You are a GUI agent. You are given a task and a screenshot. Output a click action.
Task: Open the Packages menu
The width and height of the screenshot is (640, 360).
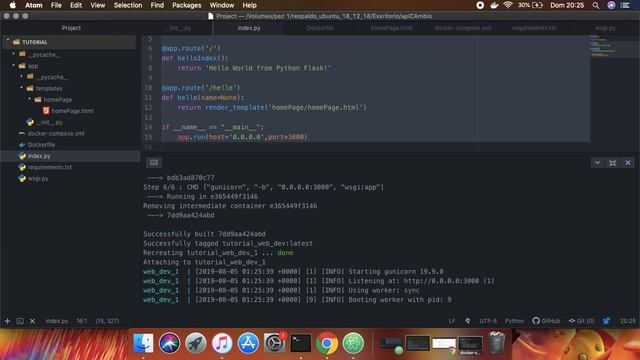tap(187, 5)
